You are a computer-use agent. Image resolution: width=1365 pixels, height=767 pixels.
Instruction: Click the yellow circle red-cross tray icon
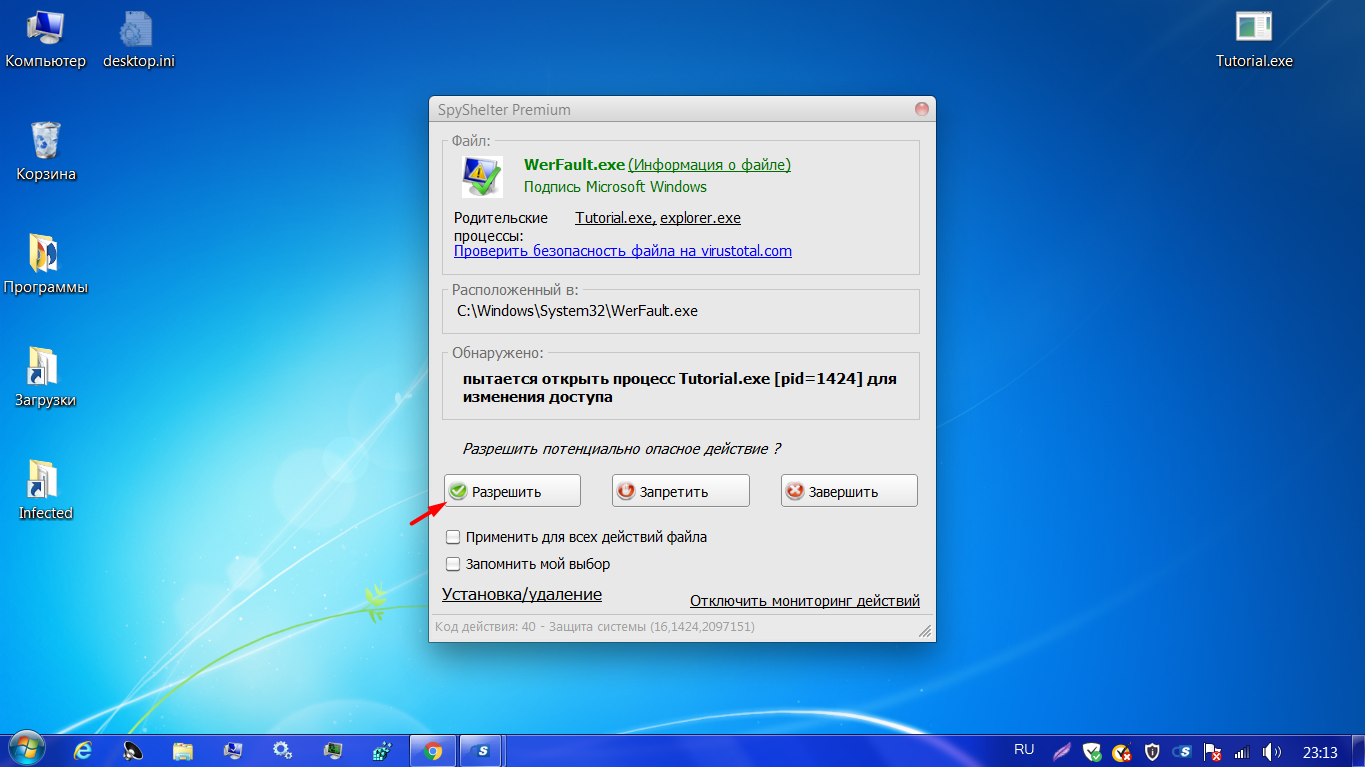1122,751
